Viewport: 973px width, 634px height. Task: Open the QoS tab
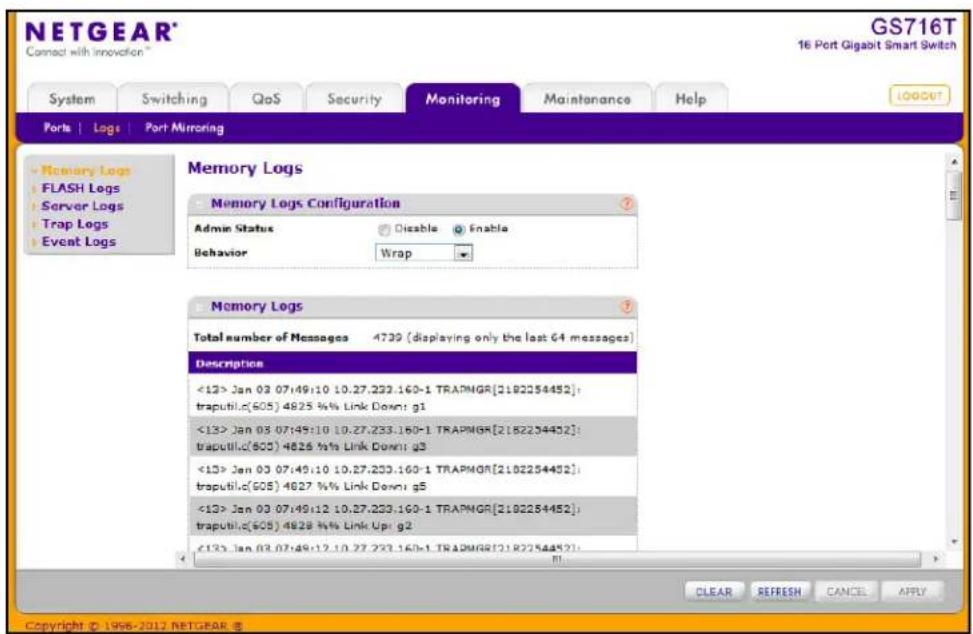[266, 99]
